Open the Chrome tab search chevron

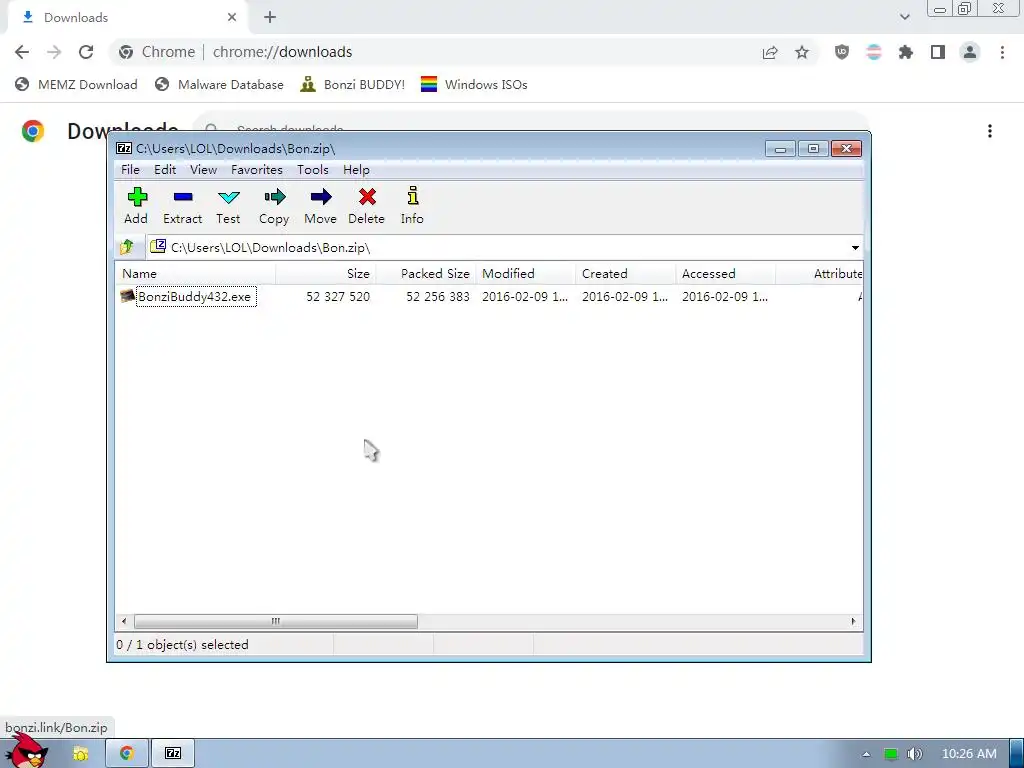[904, 17]
